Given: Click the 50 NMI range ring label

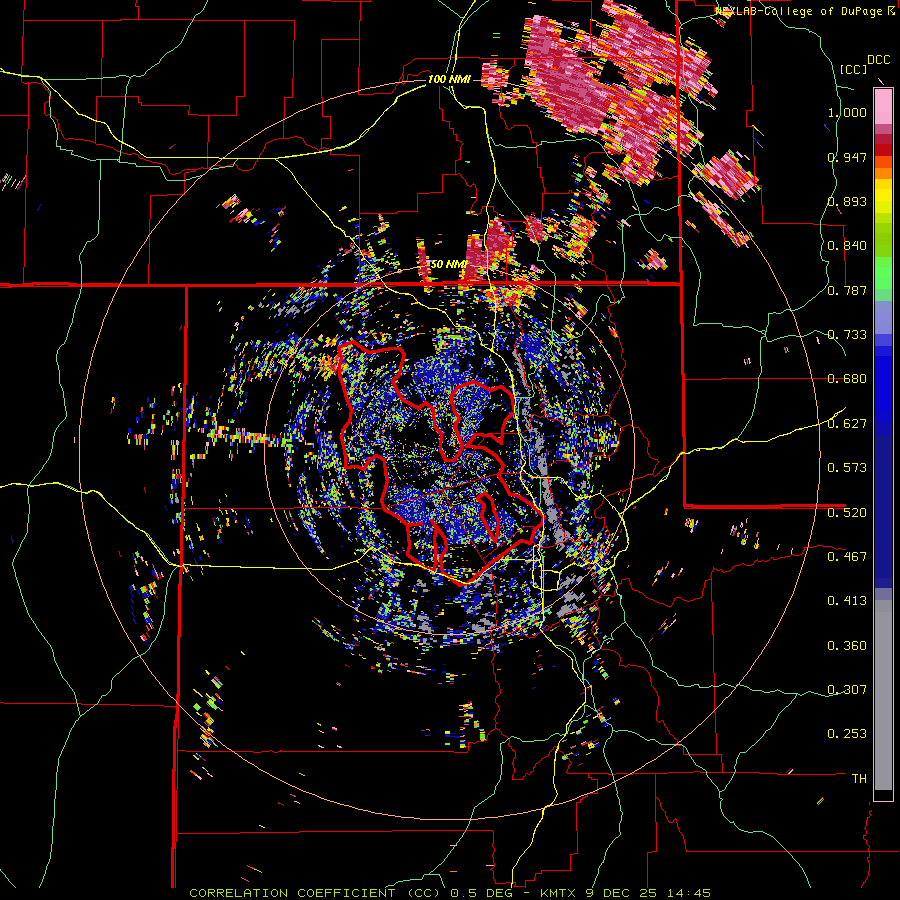Looking at the screenshot, I should pos(448,264).
